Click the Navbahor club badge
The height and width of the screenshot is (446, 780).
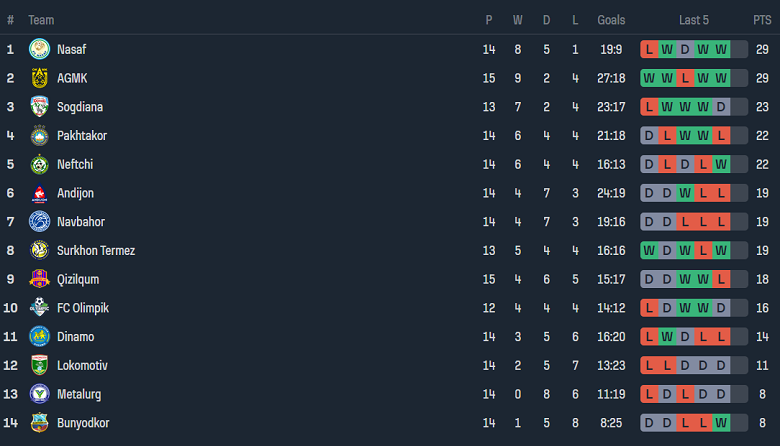[x=39, y=222]
